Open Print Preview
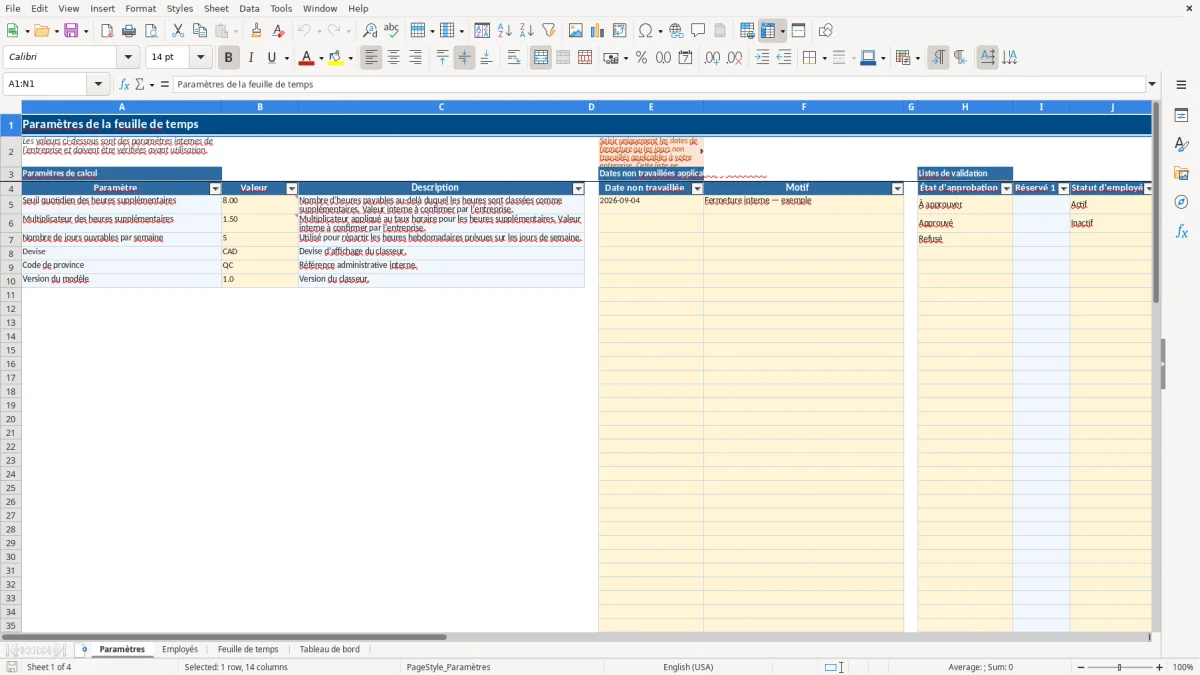The image size is (1200, 675). 151,31
